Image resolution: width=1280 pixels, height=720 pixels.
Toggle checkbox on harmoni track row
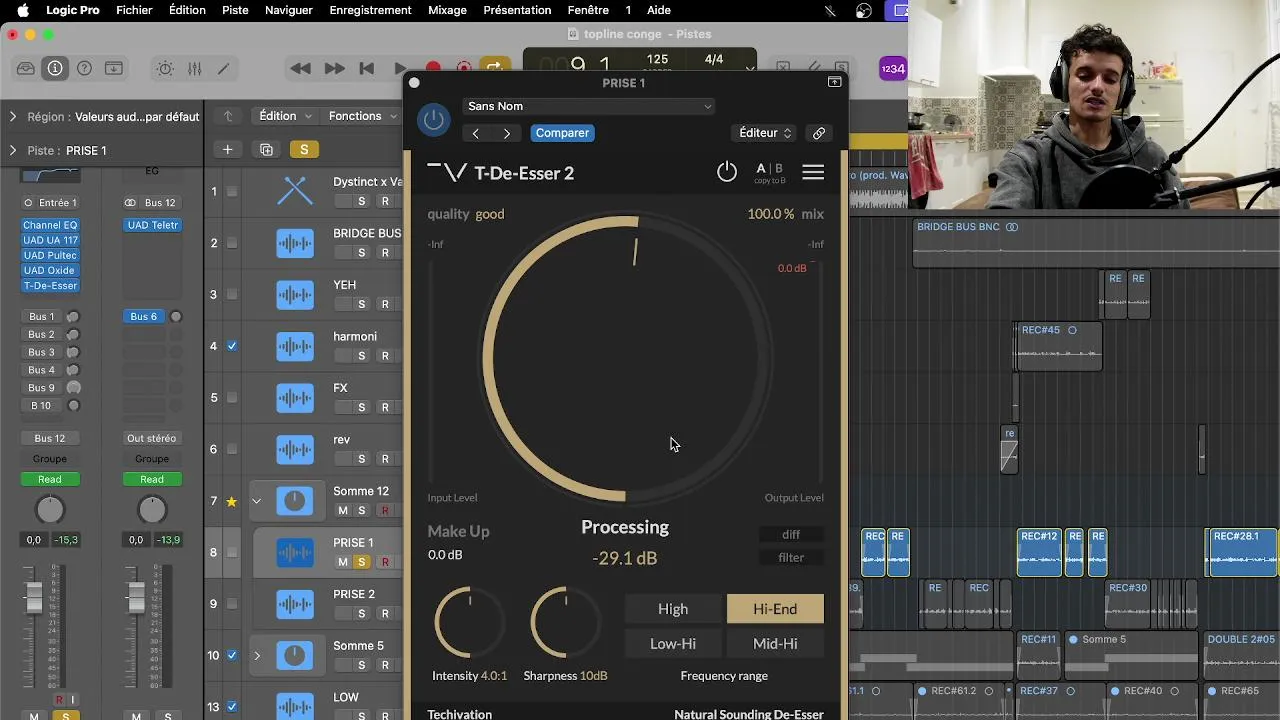[232, 346]
